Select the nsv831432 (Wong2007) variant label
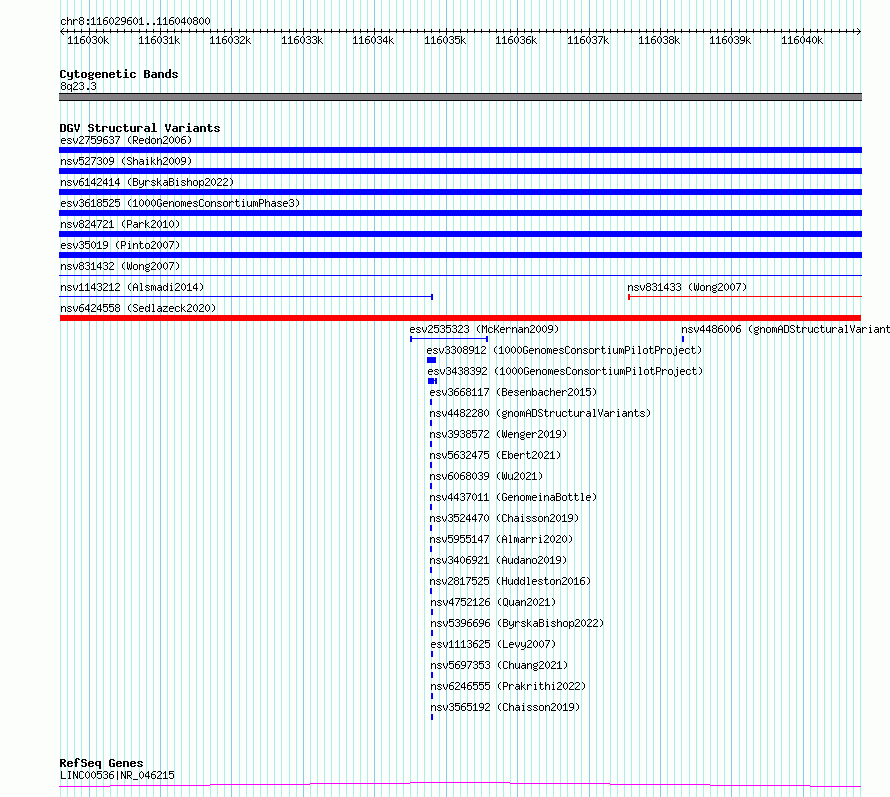 click(x=120, y=266)
